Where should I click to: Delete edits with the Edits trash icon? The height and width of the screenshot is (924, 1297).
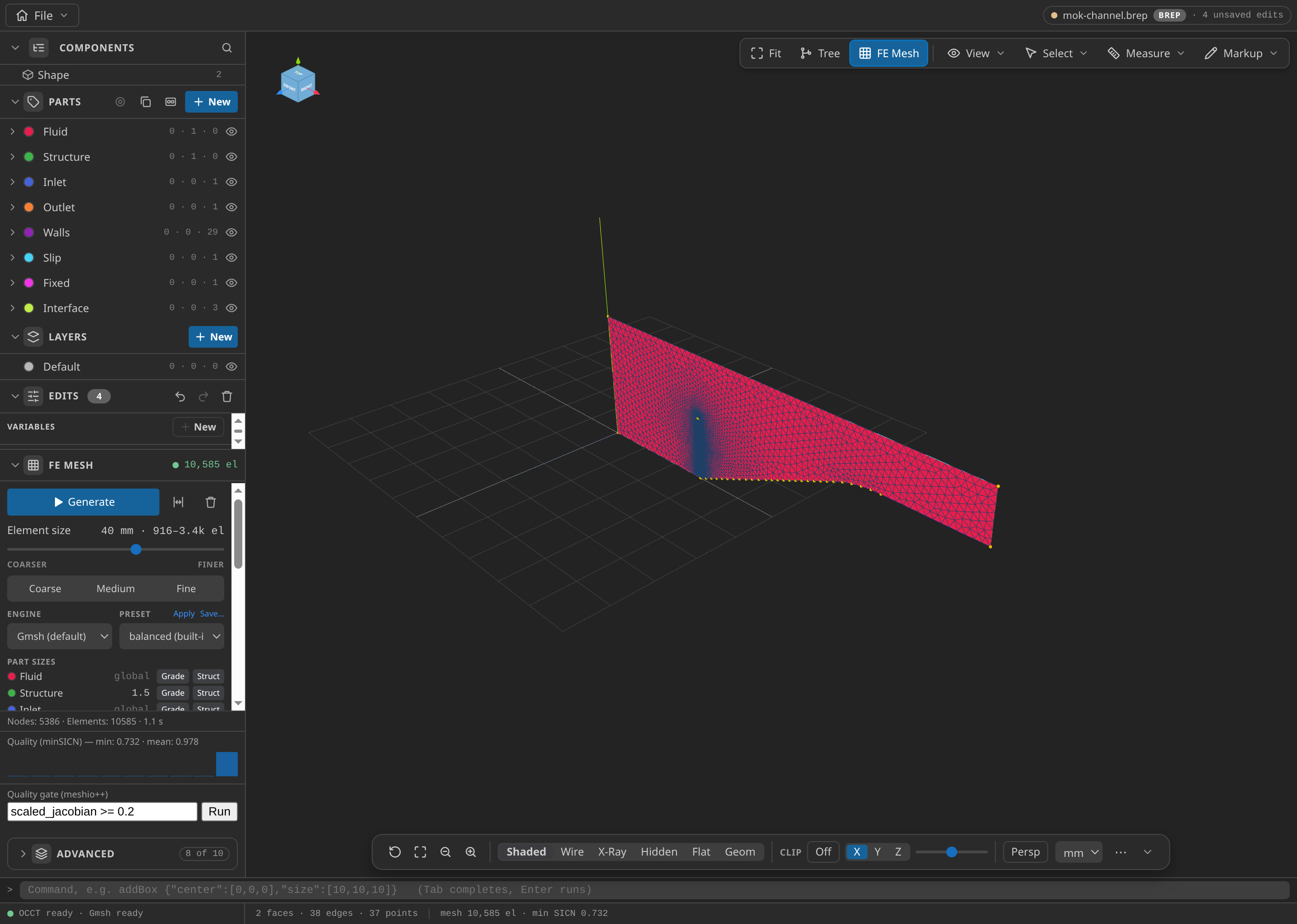[x=227, y=396]
